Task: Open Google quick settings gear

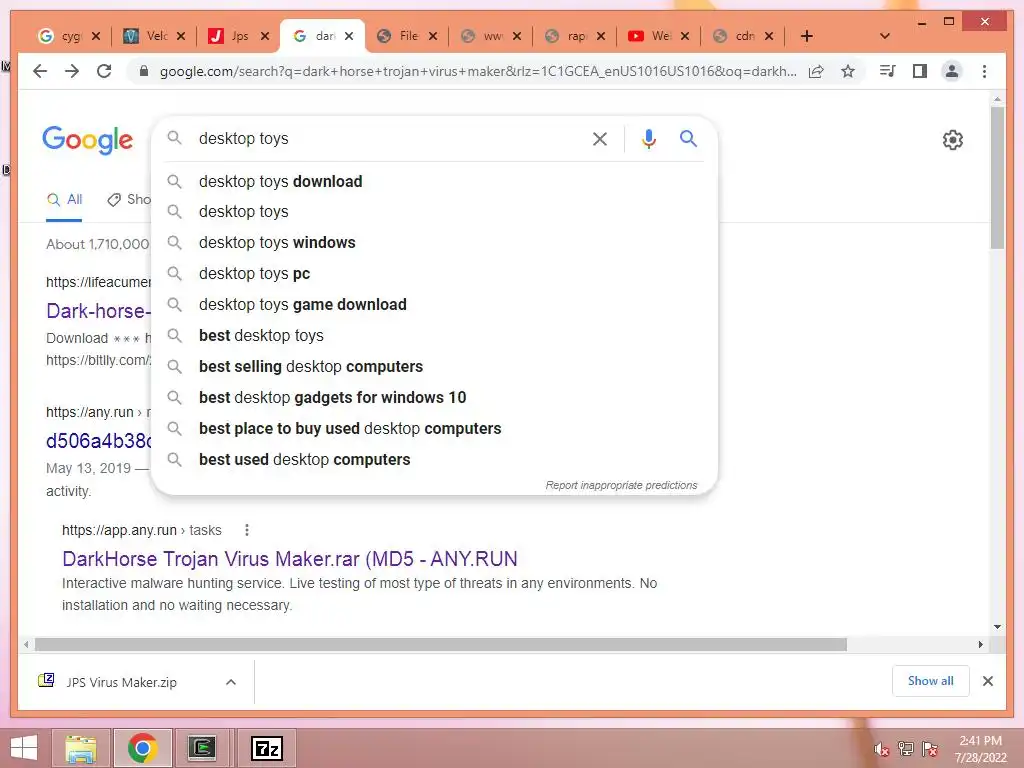Action: pos(953,140)
